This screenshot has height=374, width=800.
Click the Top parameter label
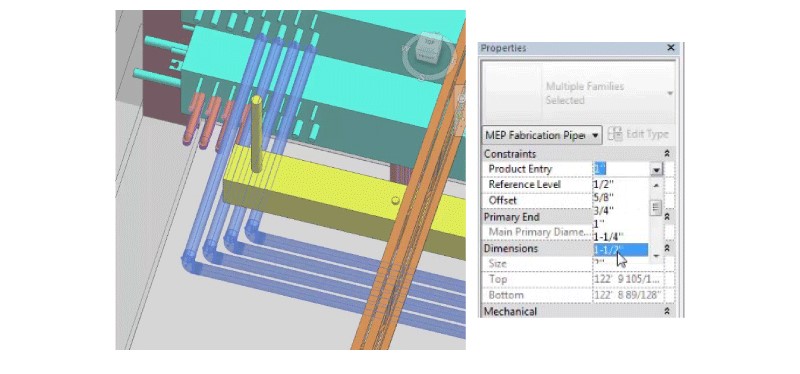coord(497,280)
